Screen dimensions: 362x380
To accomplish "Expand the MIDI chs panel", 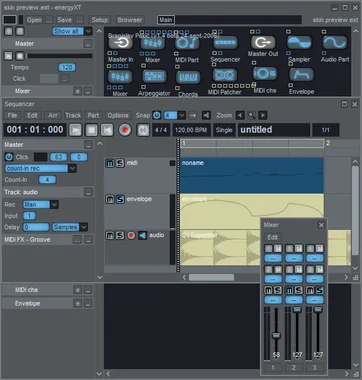I will coord(88,290).
